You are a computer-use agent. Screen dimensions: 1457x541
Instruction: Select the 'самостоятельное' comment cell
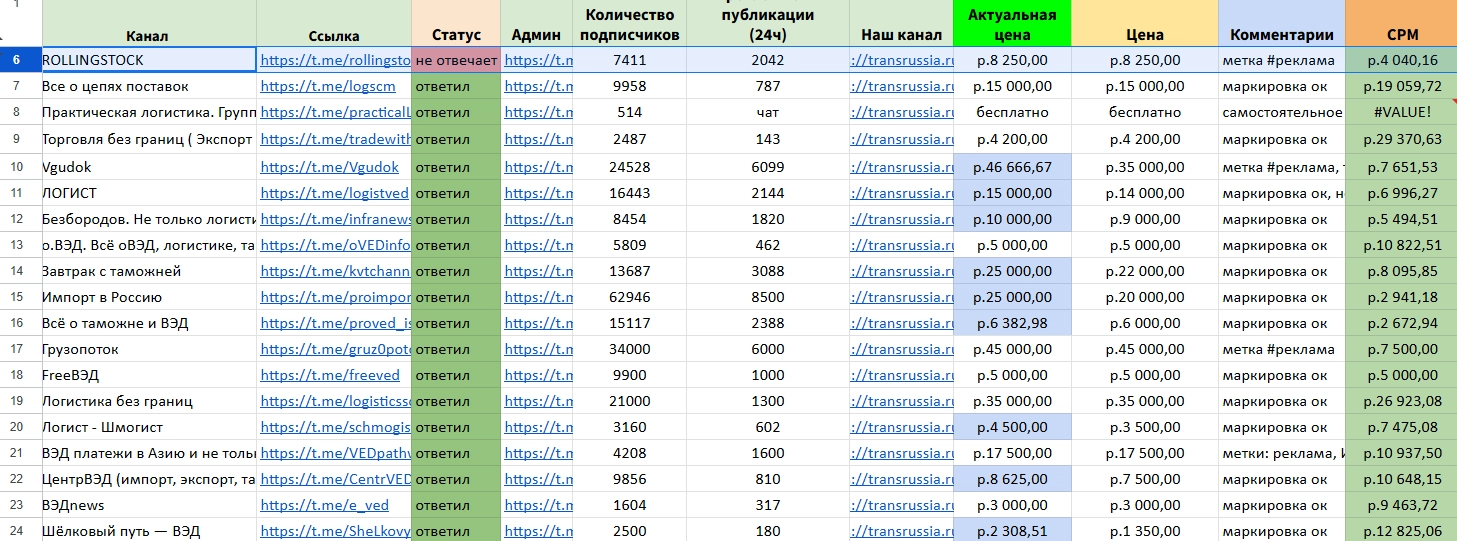click(1281, 112)
